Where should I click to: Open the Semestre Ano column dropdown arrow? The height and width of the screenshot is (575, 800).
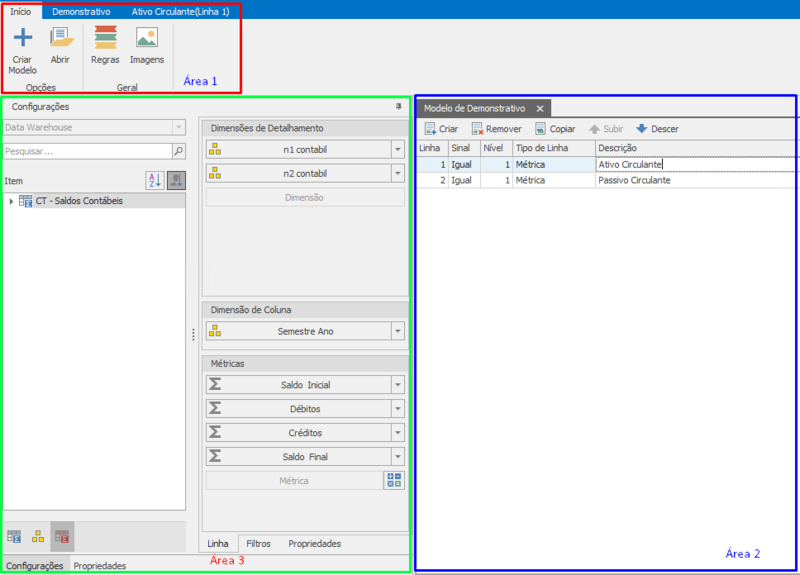point(398,331)
